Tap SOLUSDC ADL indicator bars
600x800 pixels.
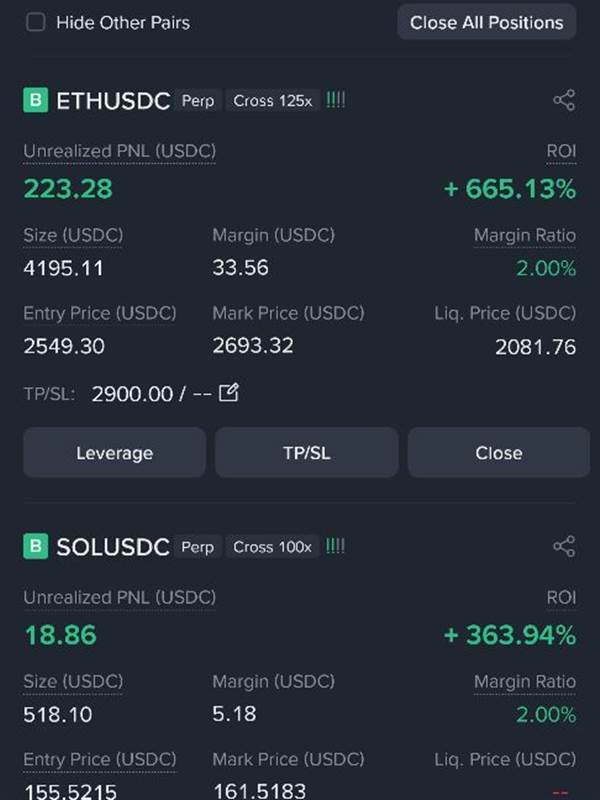tap(335, 546)
